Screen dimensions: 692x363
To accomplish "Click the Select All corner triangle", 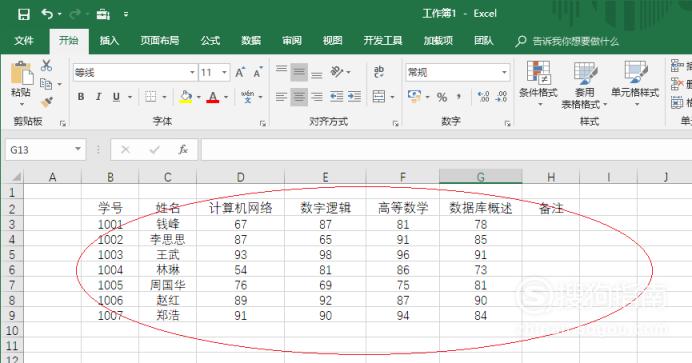I will coord(16,177).
